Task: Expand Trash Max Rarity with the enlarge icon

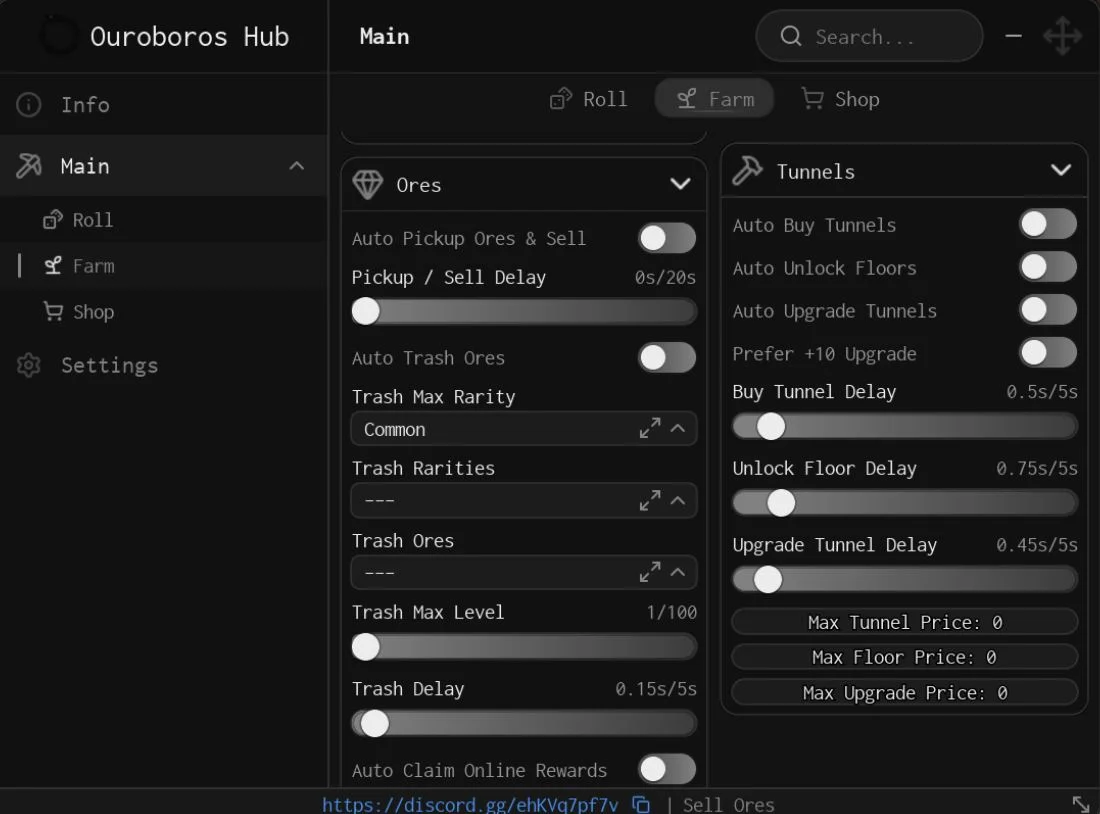Action: tap(650, 428)
